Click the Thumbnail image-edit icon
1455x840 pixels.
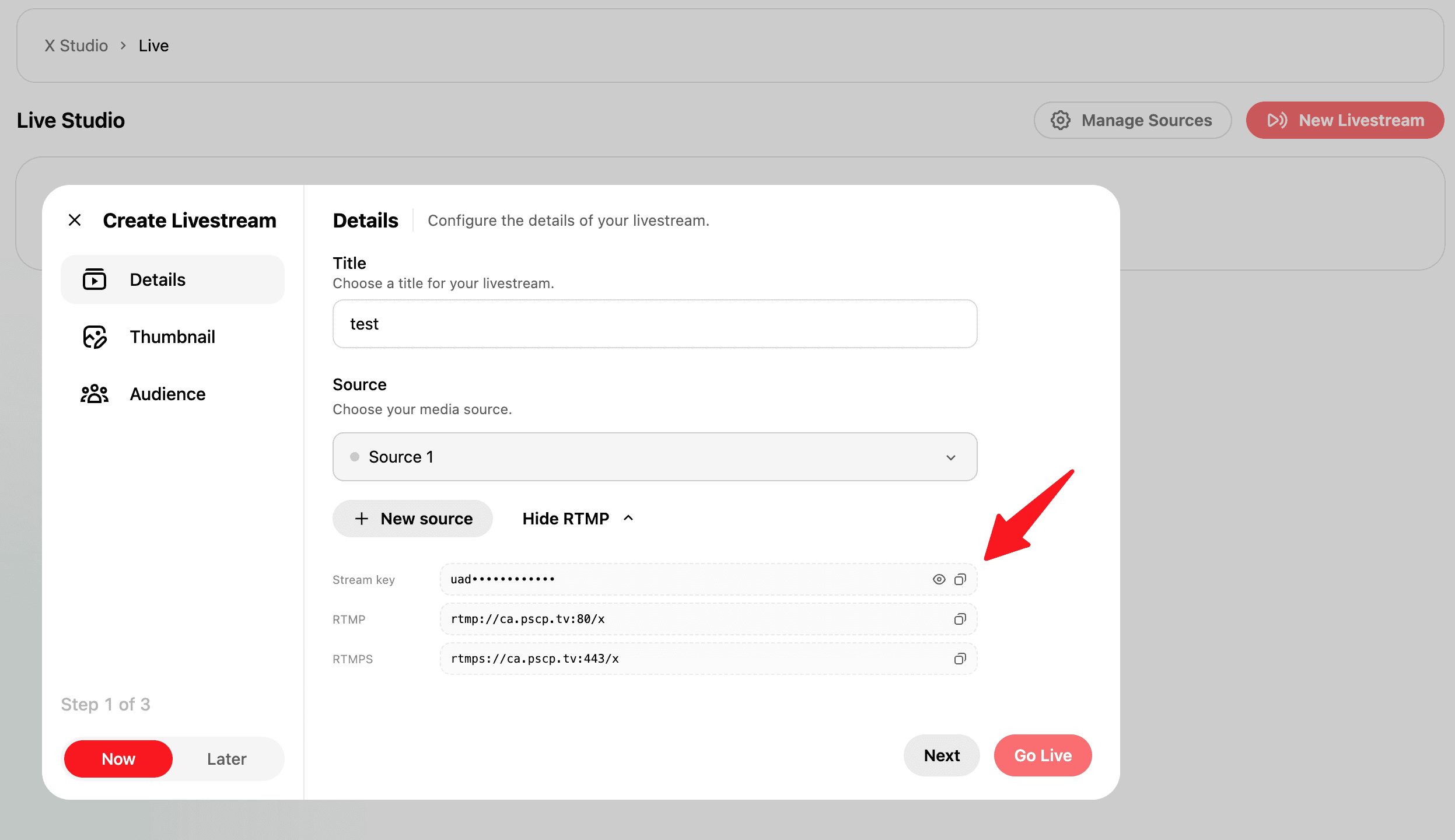coord(95,337)
